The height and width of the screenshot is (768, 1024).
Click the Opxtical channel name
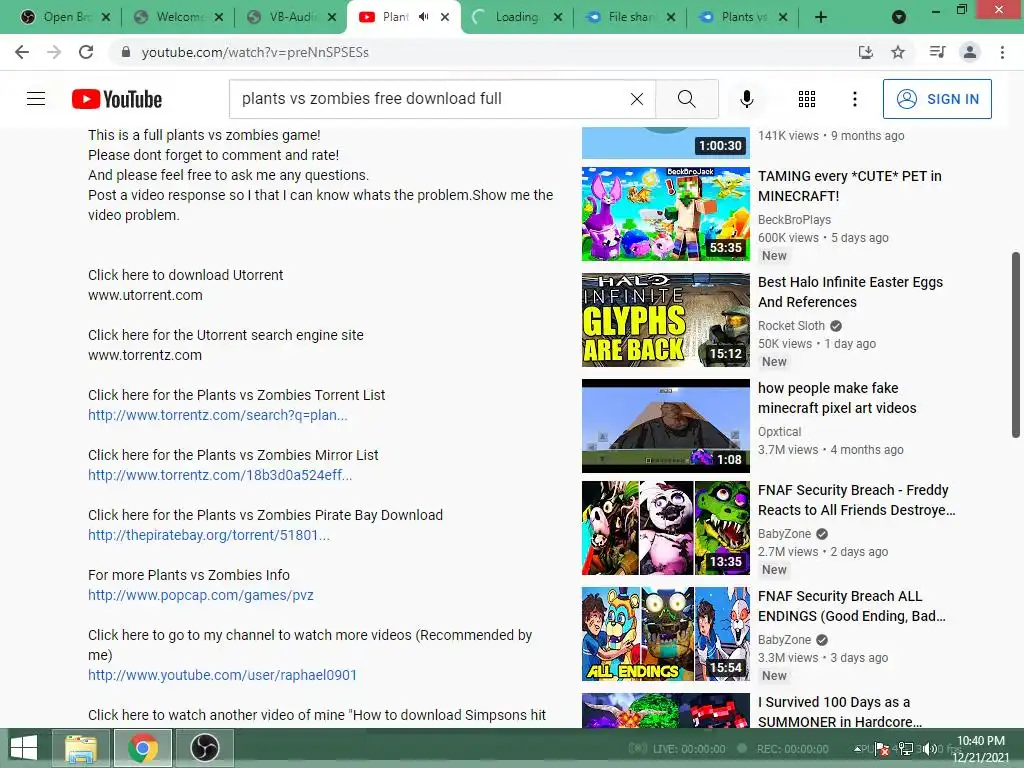(x=779, y=432)
